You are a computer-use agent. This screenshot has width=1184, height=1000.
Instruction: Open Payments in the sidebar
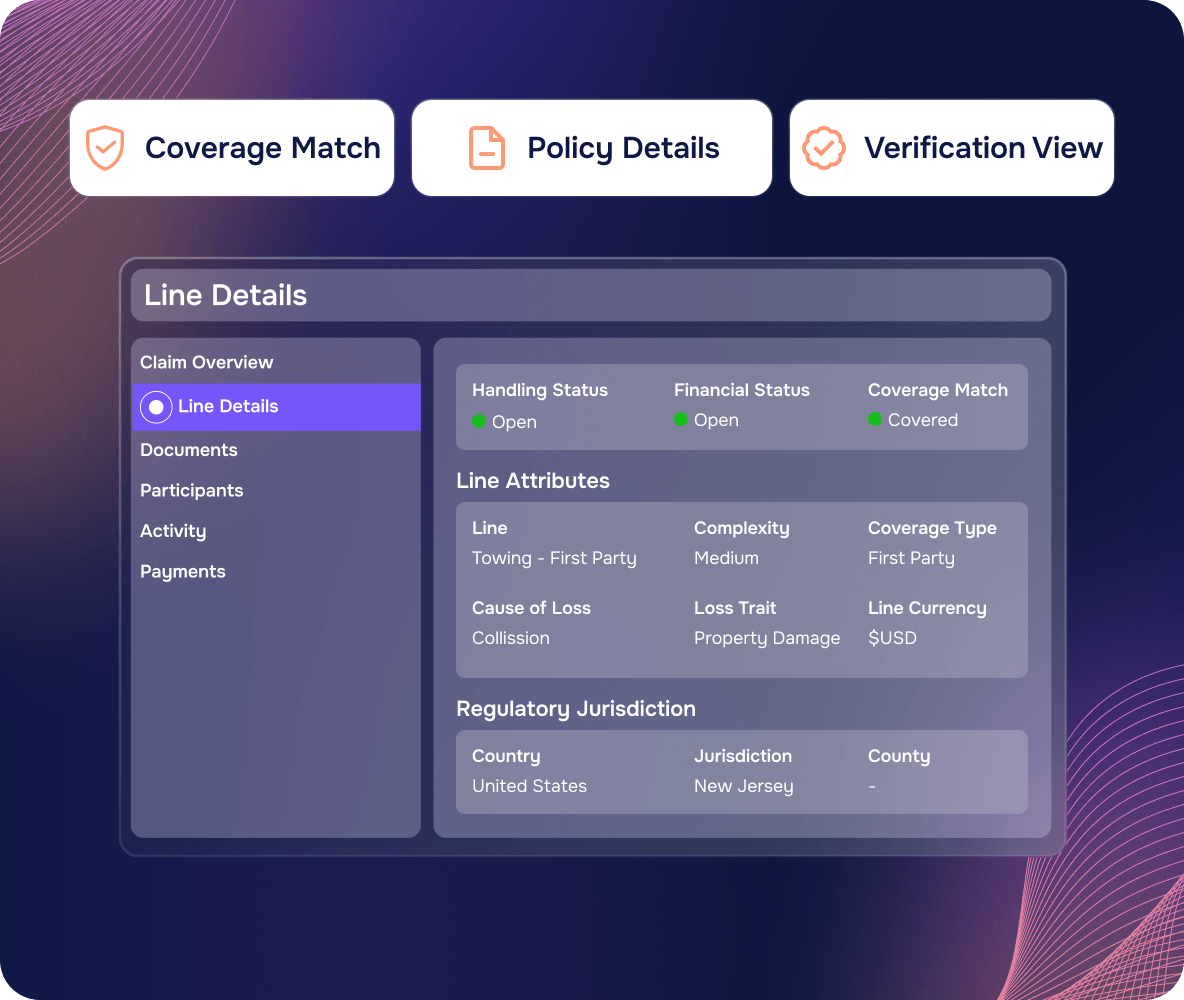(x=183, y=573)
